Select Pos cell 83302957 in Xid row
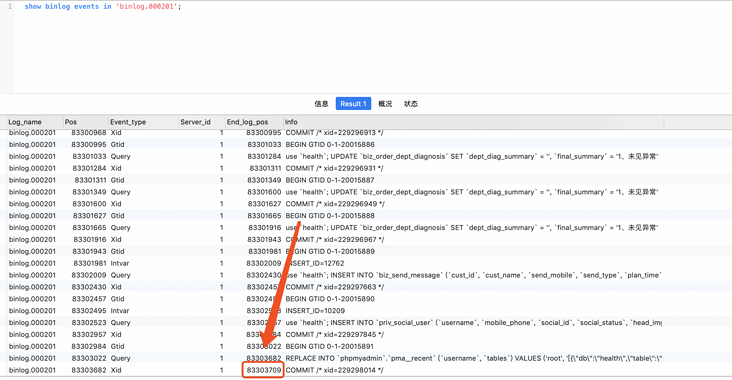Image resolution: width=732 pixels, height=380 pixels. click(89, 335)
